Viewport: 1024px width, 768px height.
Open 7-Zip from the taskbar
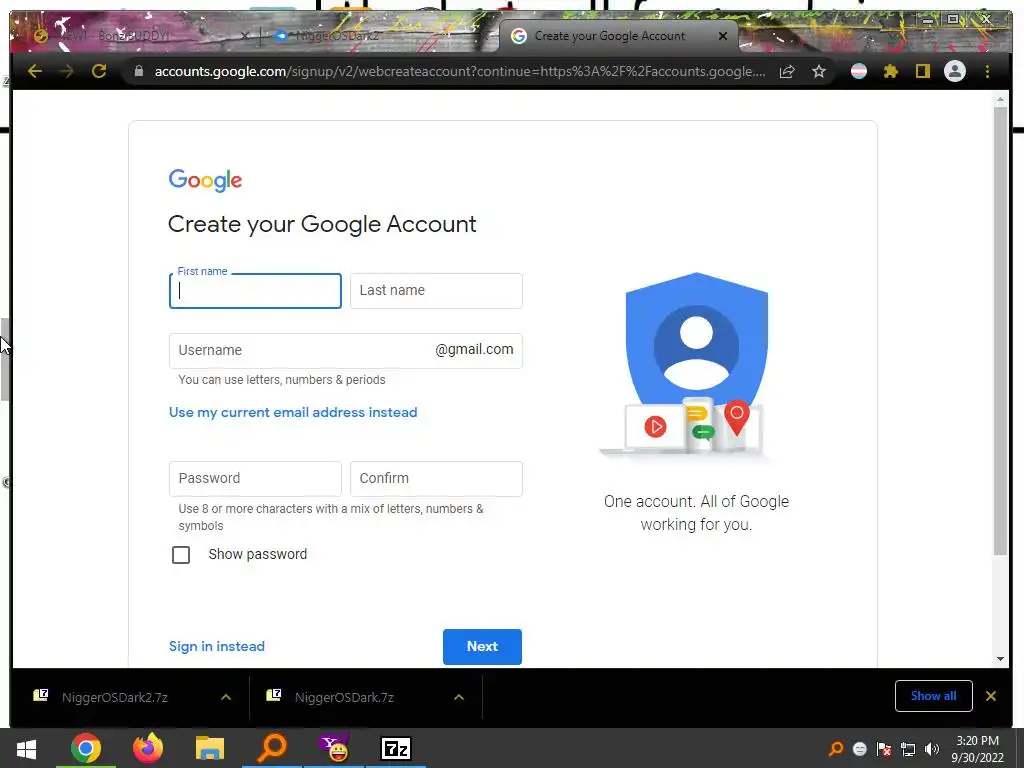(396, 748)
